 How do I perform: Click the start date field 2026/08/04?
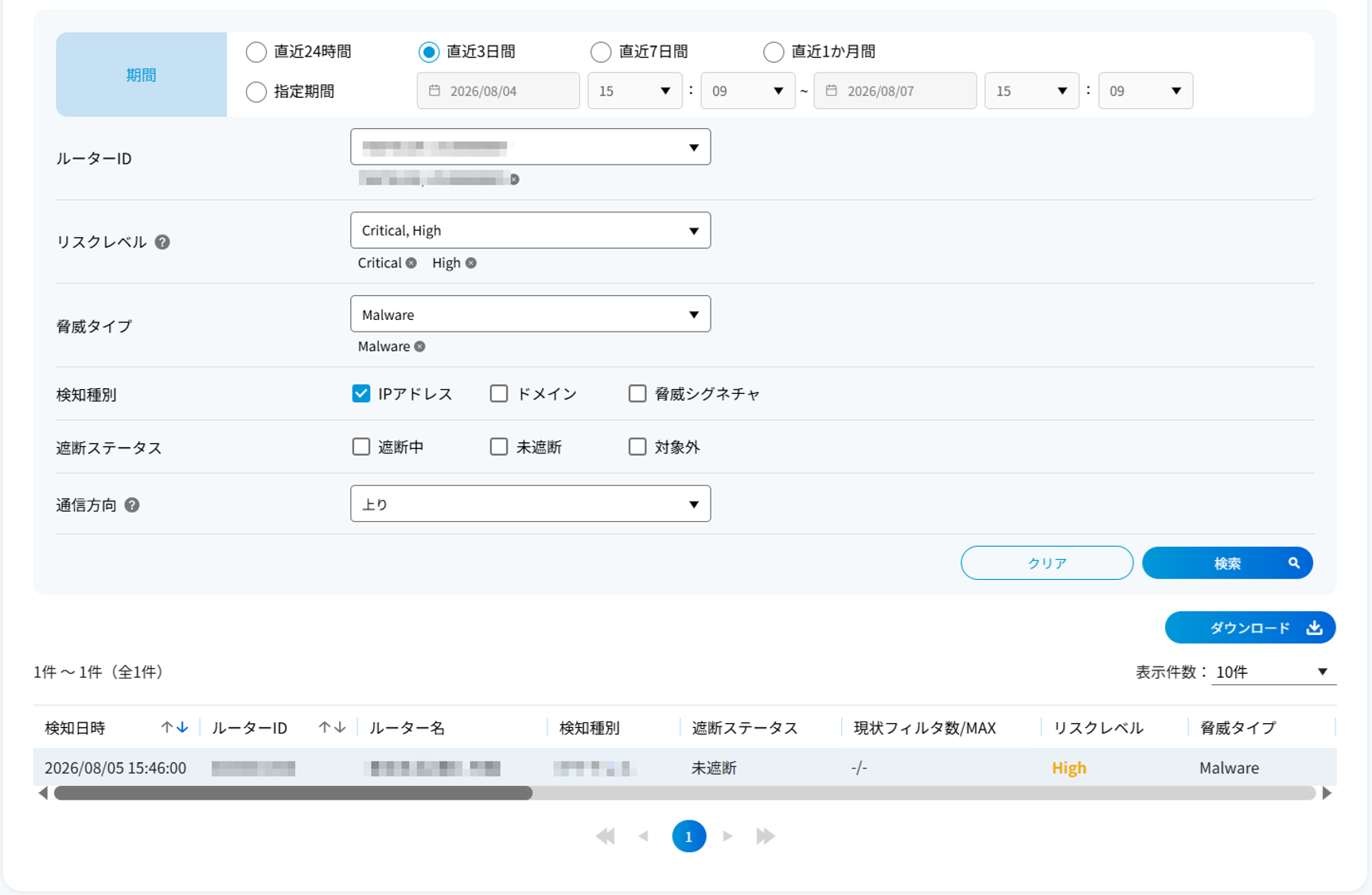coord(498,91)
